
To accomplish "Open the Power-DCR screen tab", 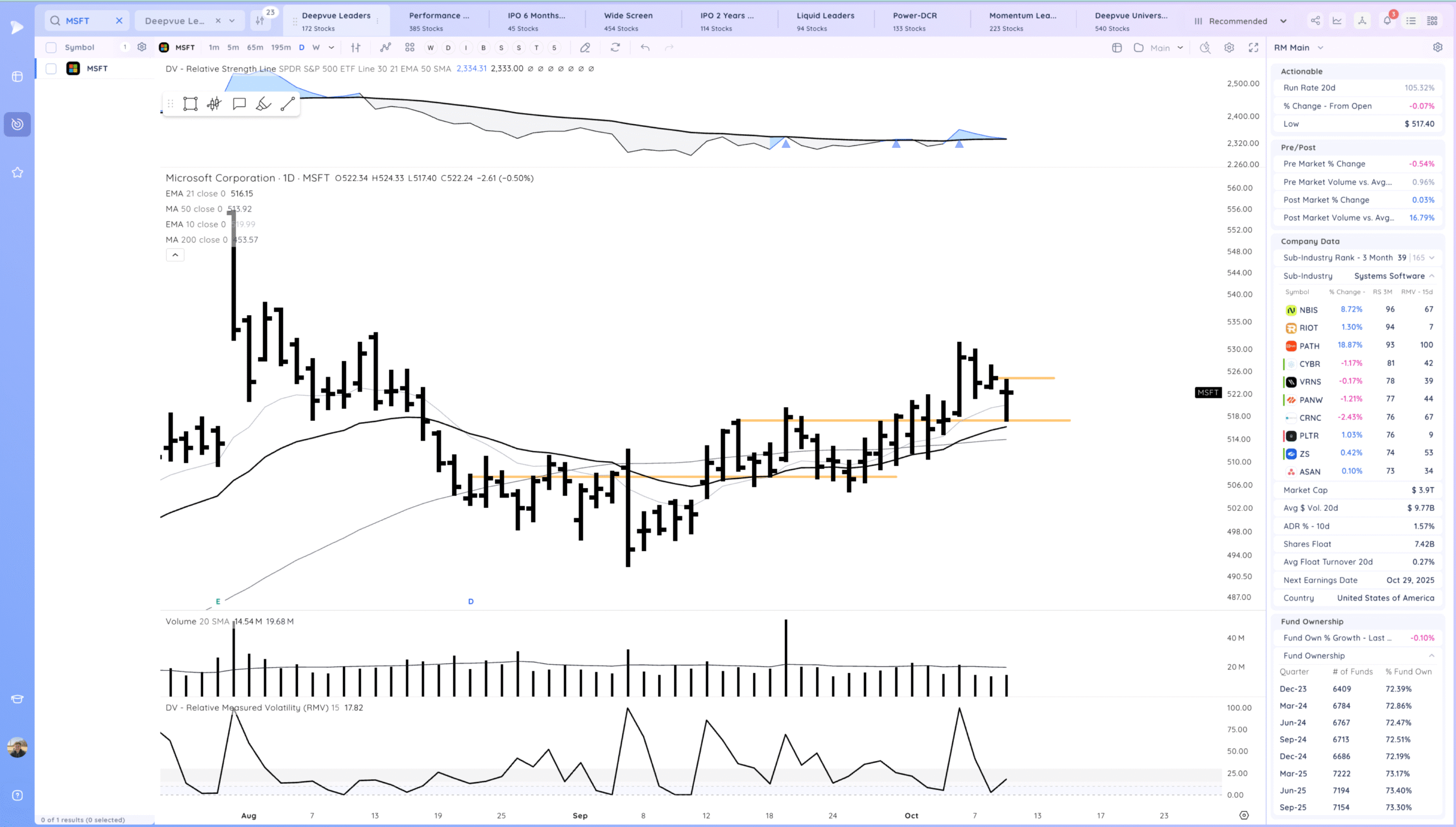I will [x=915, y=21].
